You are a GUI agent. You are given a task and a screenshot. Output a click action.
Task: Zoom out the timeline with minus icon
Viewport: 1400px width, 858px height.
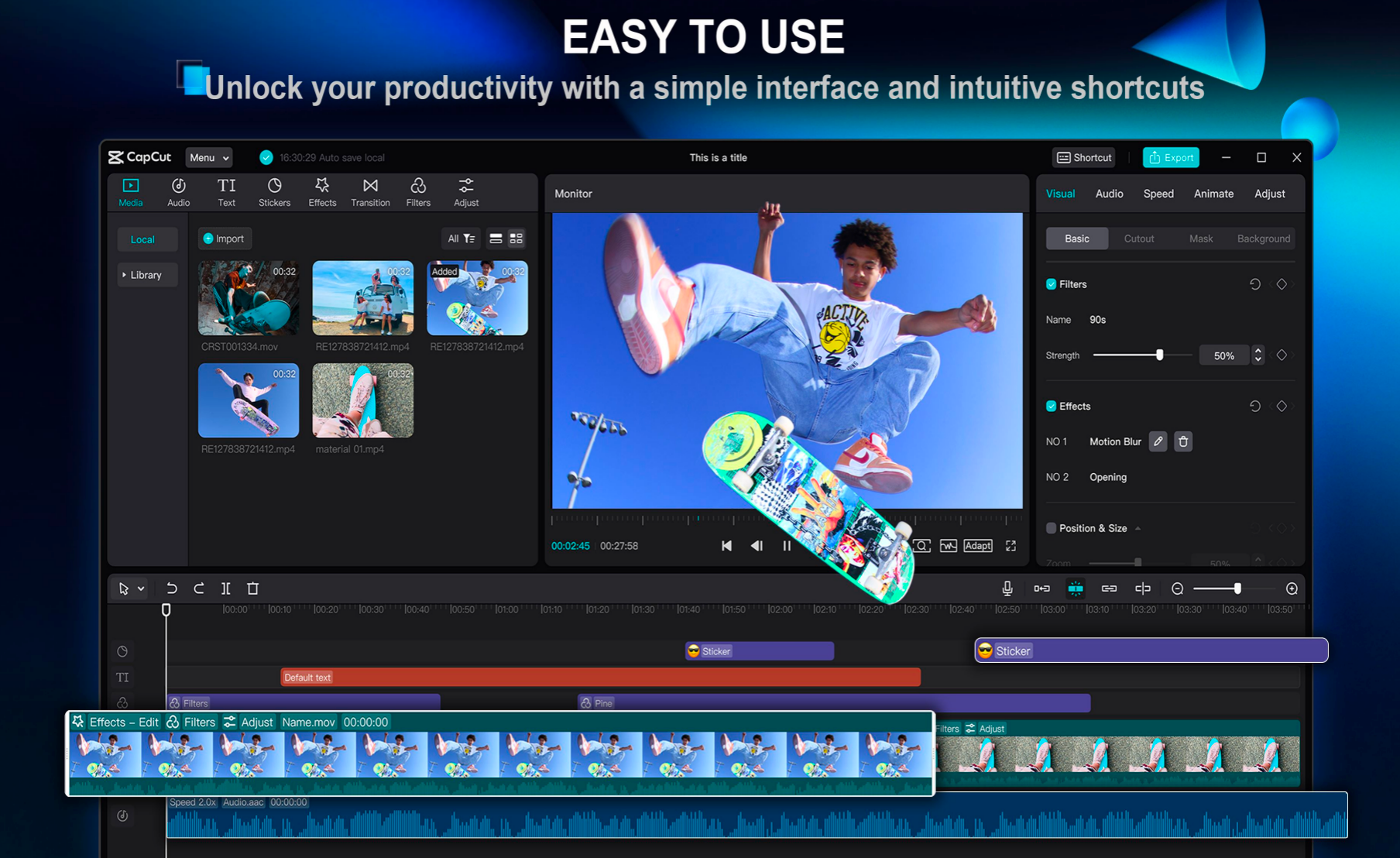(1177, 589)
